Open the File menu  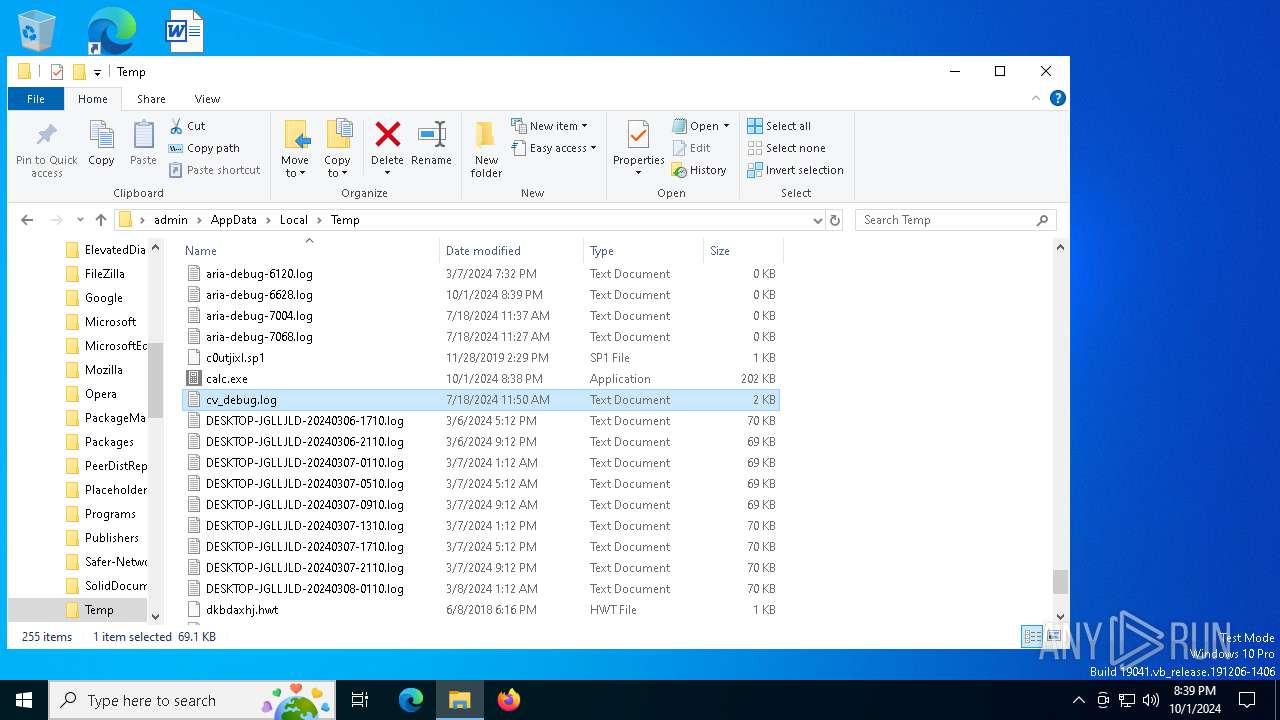pos(36,99)
